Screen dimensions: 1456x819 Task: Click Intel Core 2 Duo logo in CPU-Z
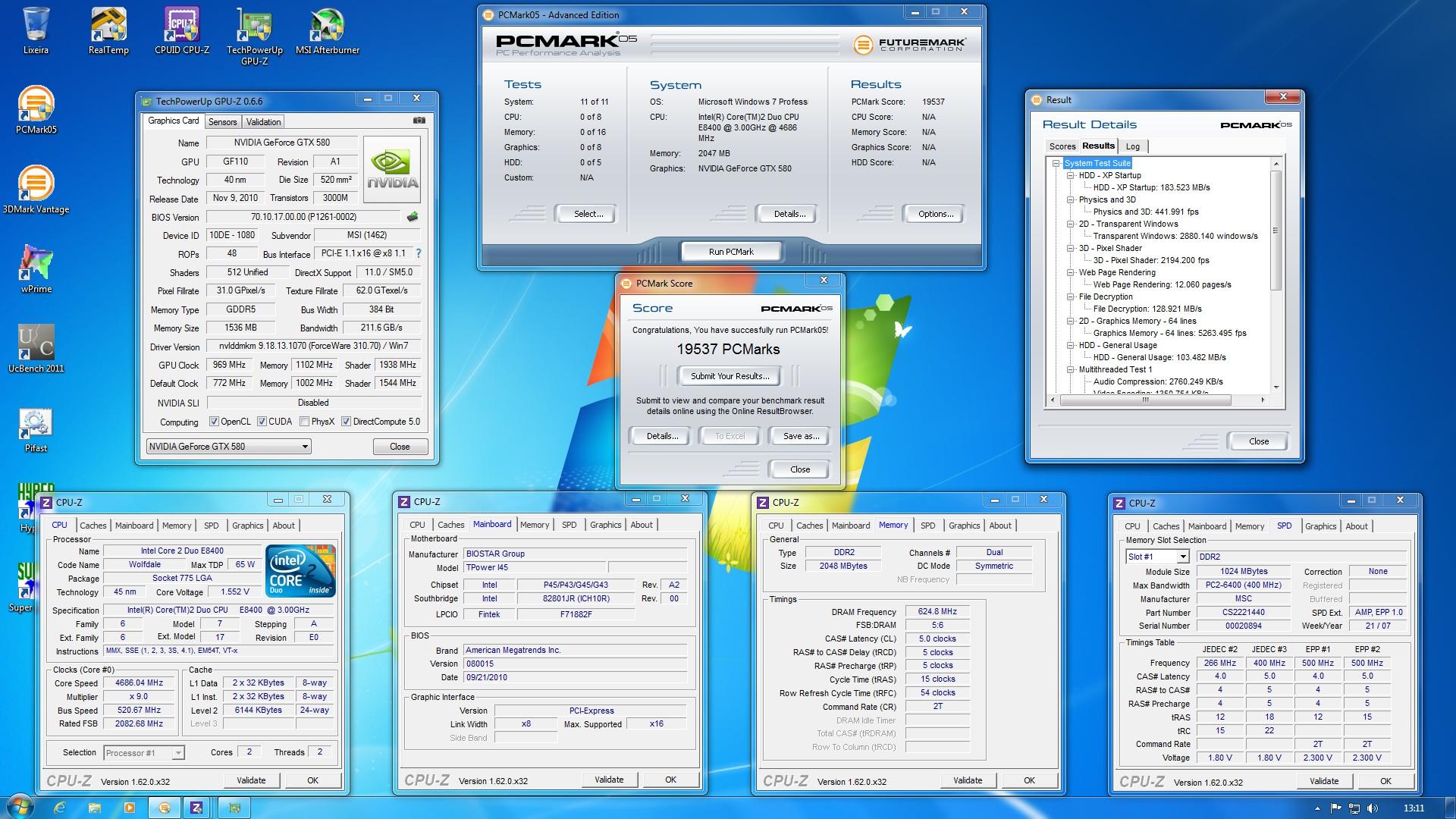coord(301,570)
